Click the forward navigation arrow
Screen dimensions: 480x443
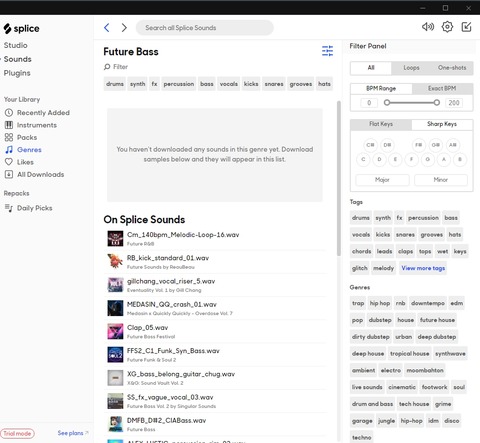(x=124, y=28)
